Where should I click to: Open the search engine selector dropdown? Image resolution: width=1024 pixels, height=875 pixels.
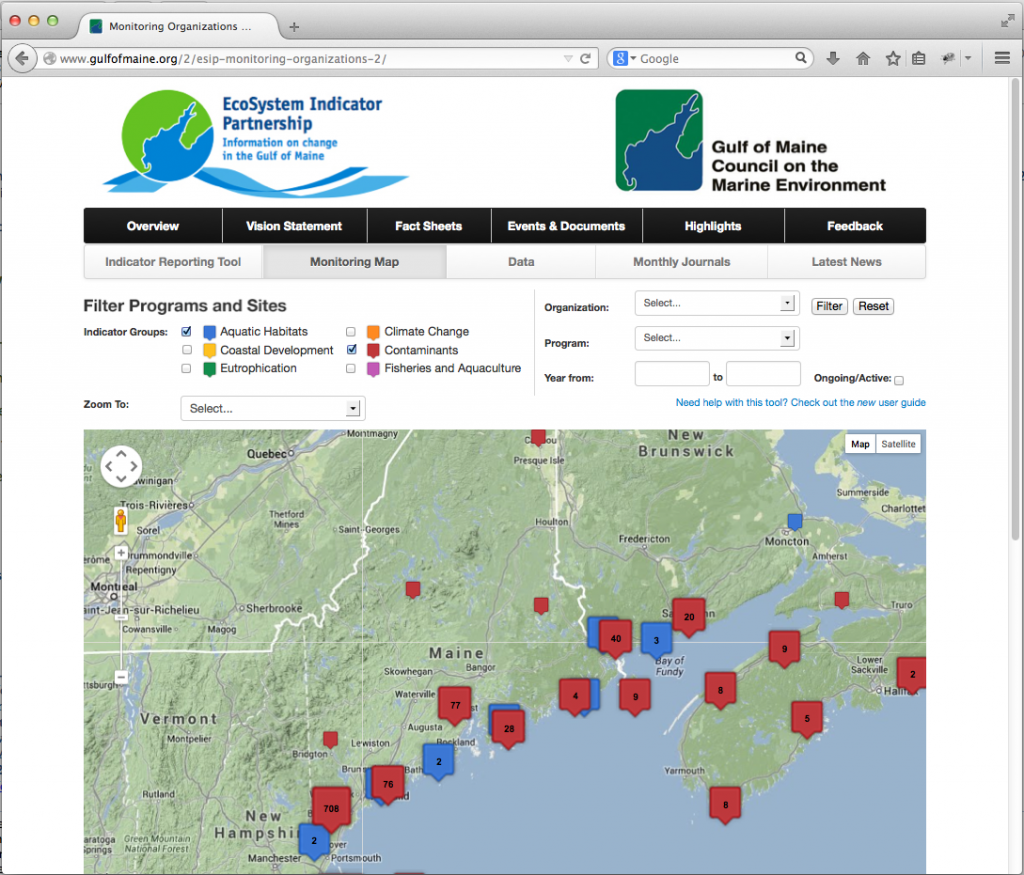tap(624, 58)
